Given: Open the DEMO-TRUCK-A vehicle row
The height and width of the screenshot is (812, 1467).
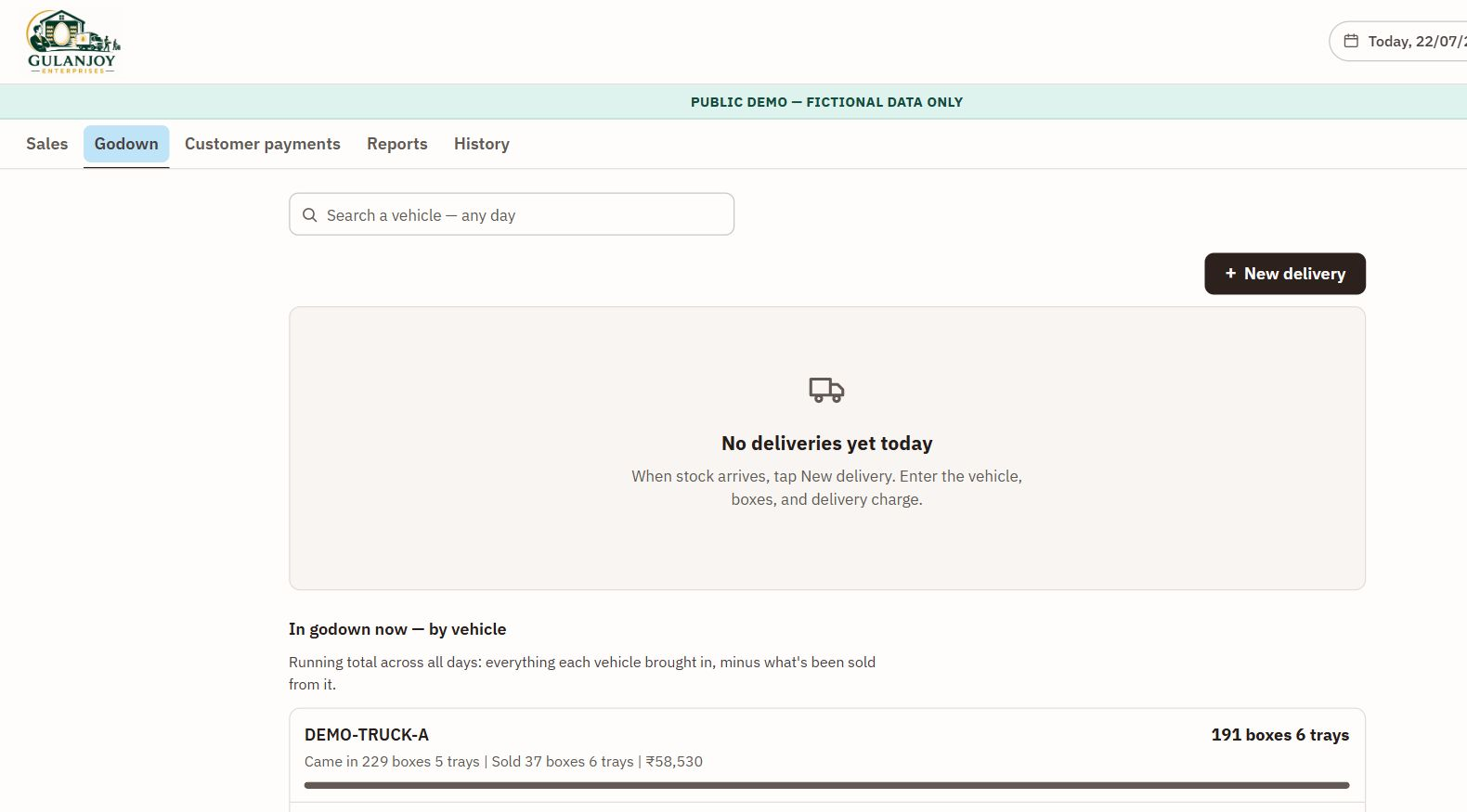Looking at the screenshot, I should (x=826, y=755).
